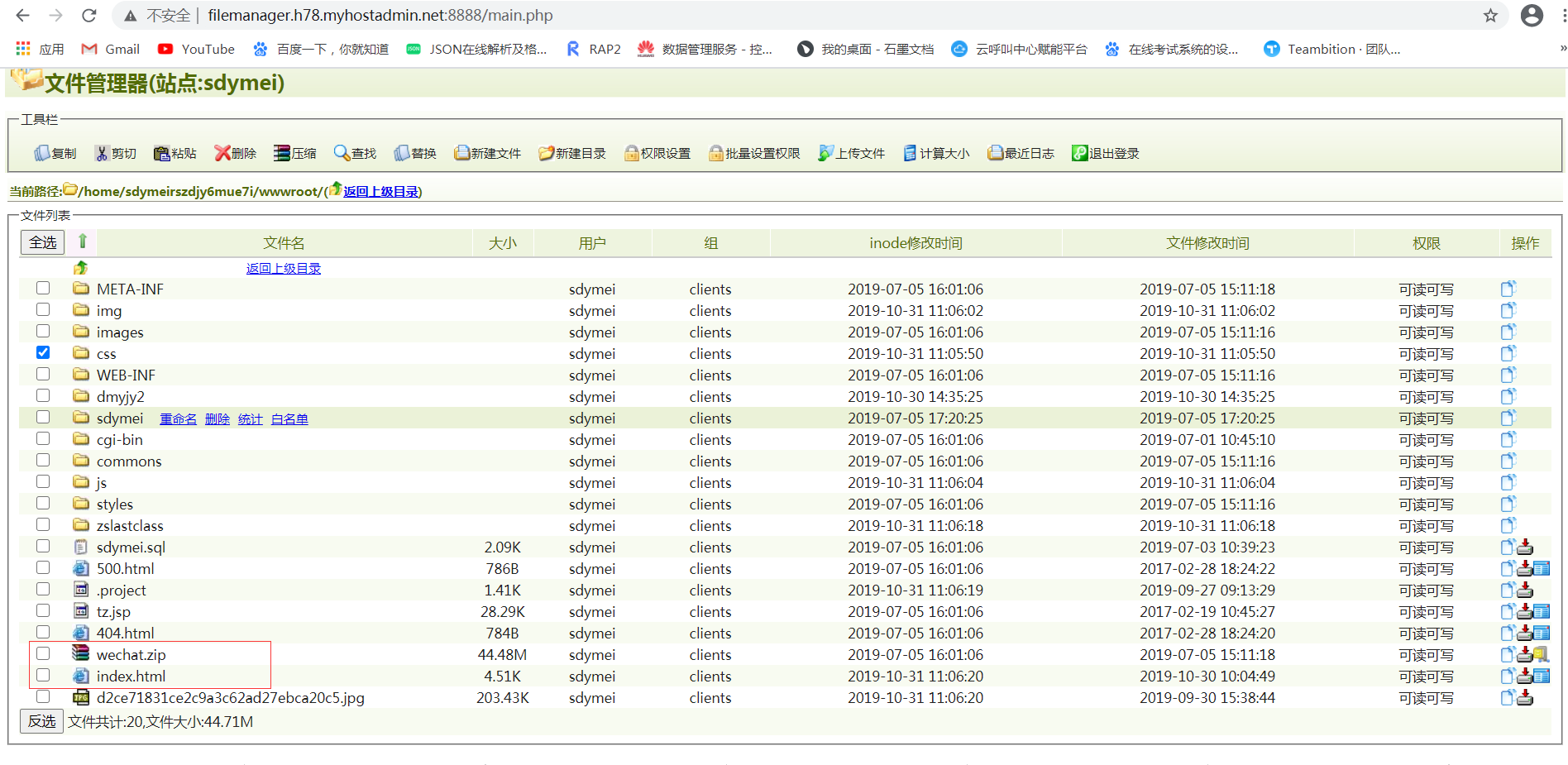Uncheck the css folder checkbox
This screenshot has height=765, width=1568.
[43, 352]
